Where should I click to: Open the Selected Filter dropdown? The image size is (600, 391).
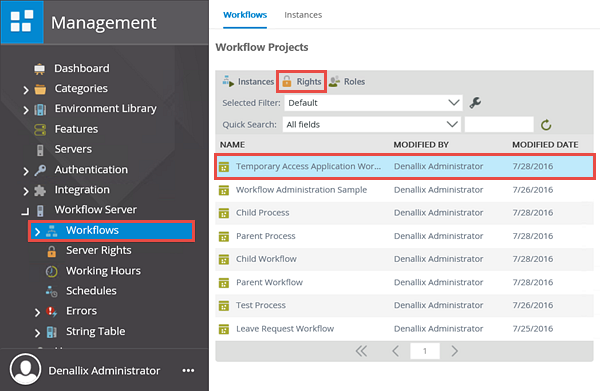(373, 103)
